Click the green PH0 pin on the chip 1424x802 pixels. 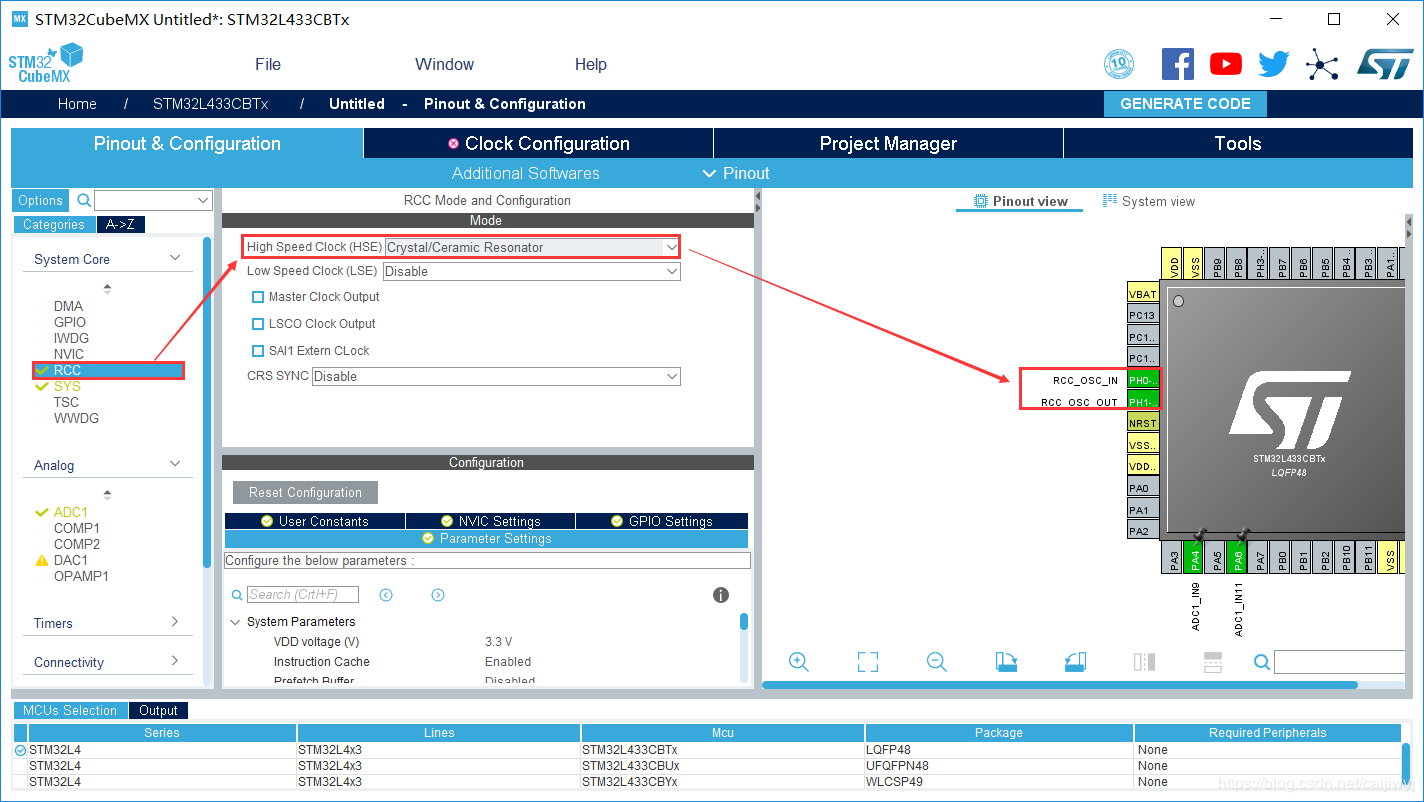pyautogui.click(x=1143, y=380)
